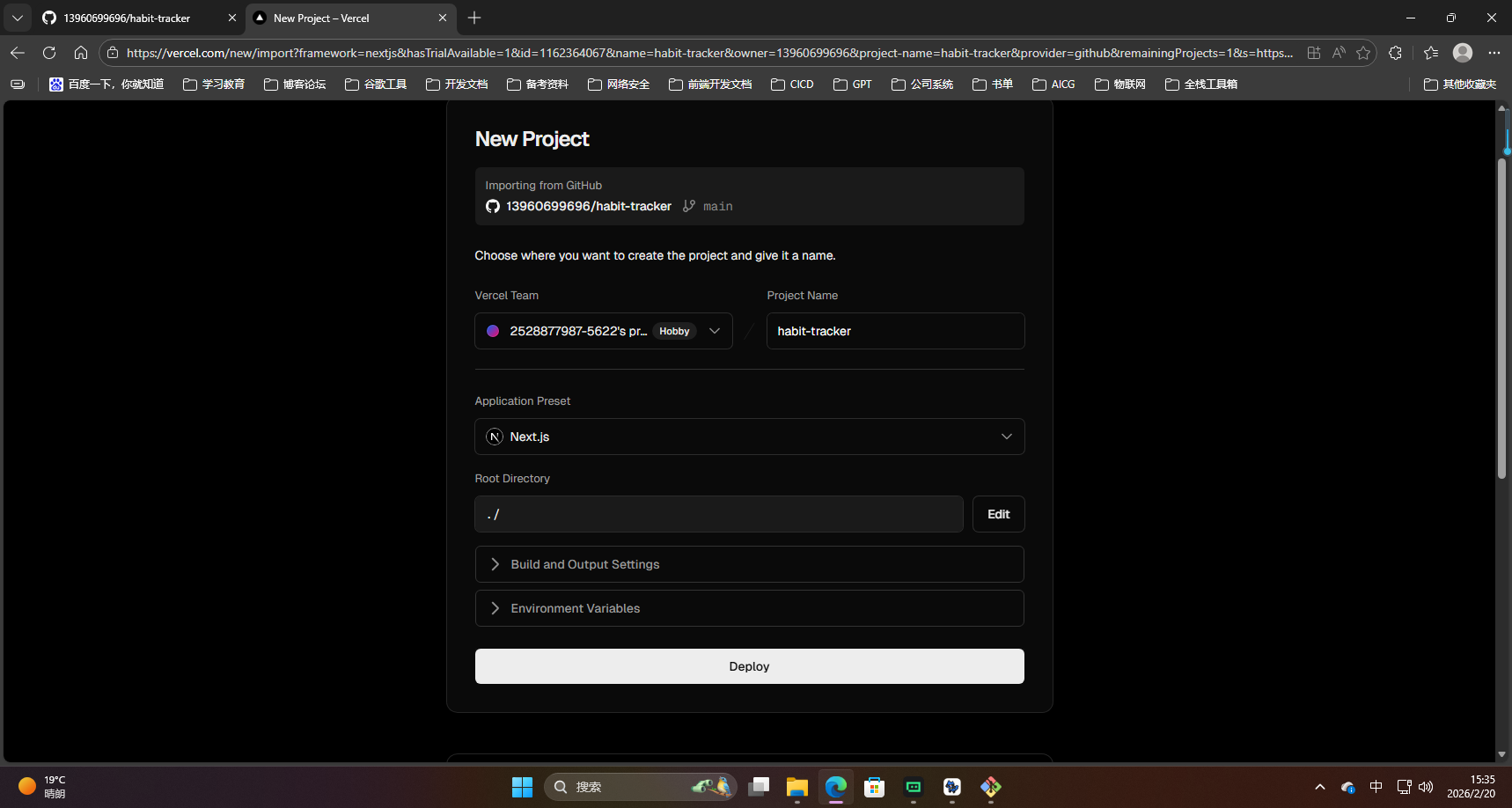Open the 博客论坛 bookmark folder
This screenshot has height=808, width=1512.
point(295,84)
